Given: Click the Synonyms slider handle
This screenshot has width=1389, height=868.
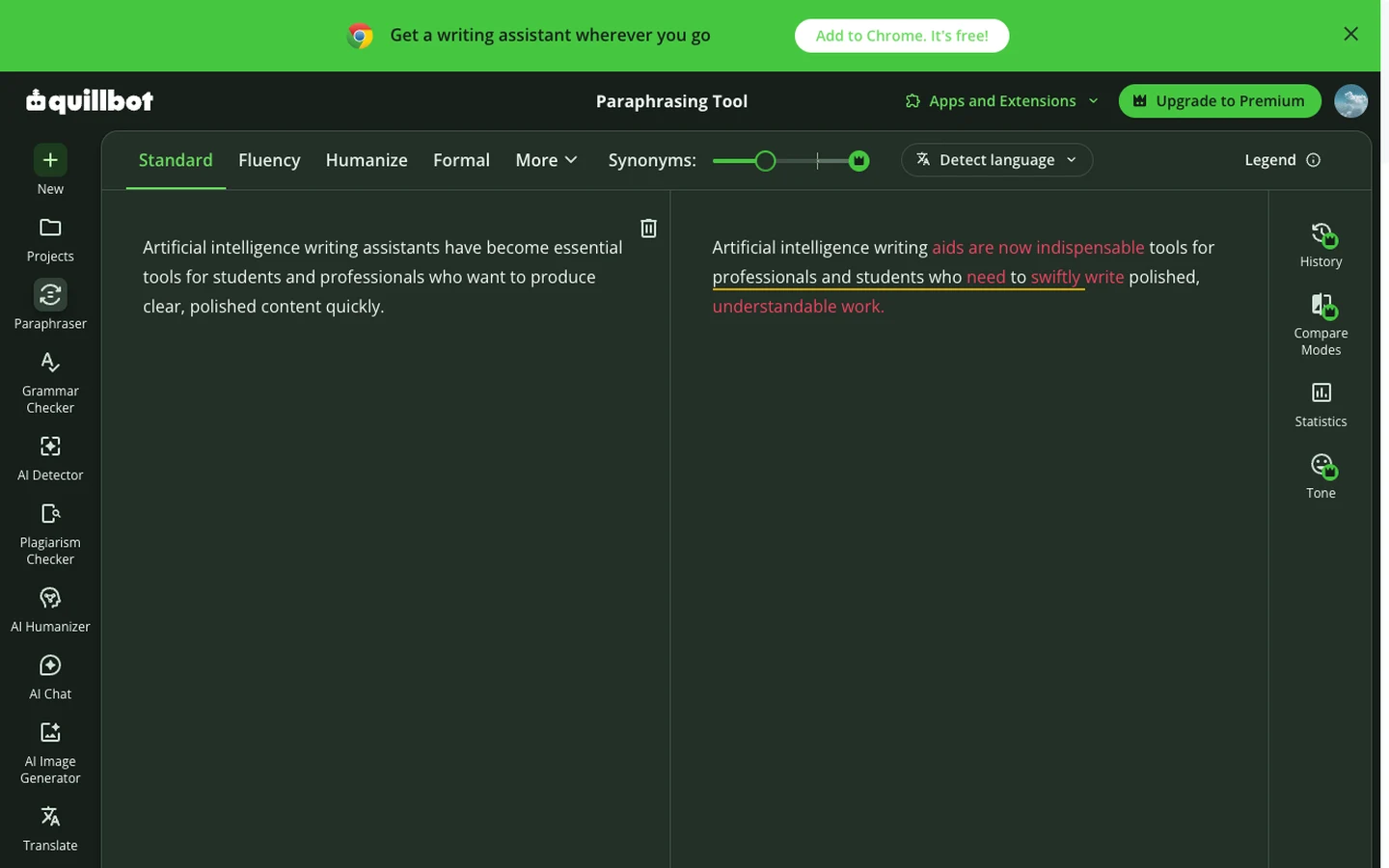Looking at the screenshot, I should click(x=765, y=161).
